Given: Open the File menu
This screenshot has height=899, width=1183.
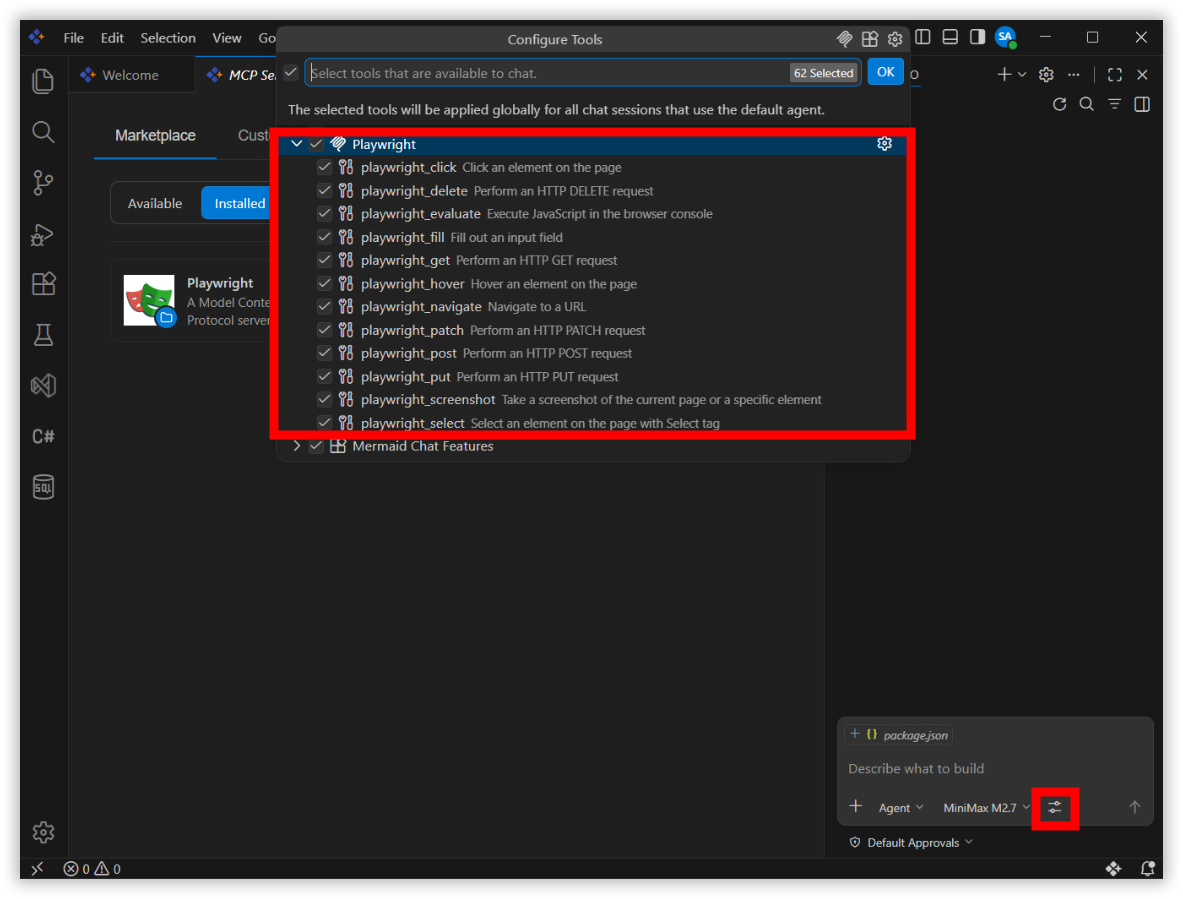Looking at the screenshot, I should (73, 38).
